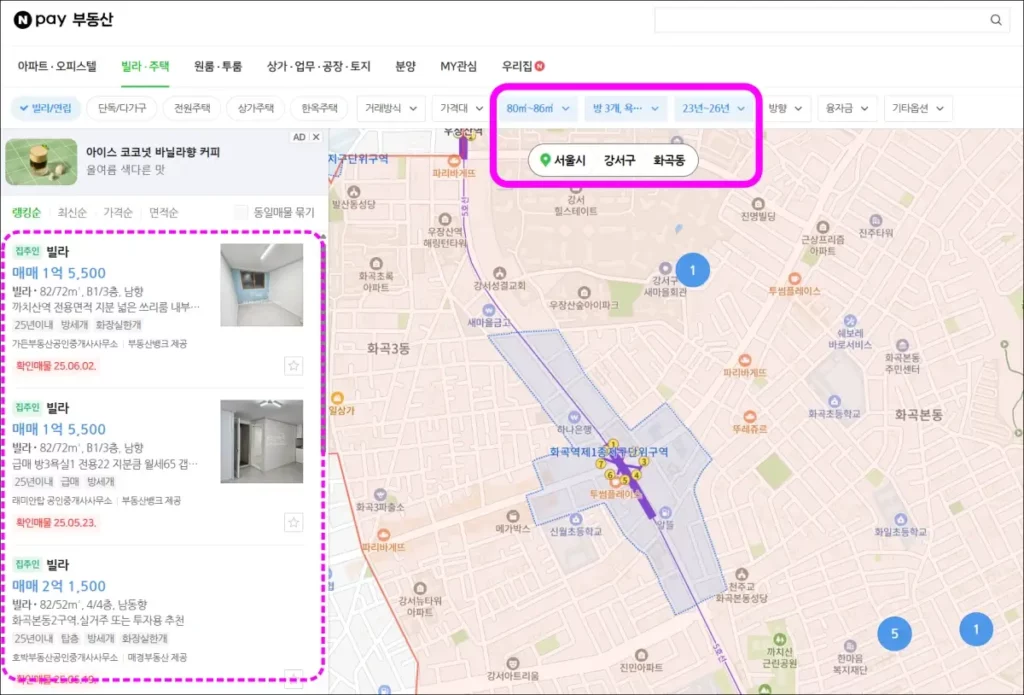The height and width of the screenshot is (695, 1024).
Task: Expand the 거래방식 dropdown
Action: coord(391,108)
